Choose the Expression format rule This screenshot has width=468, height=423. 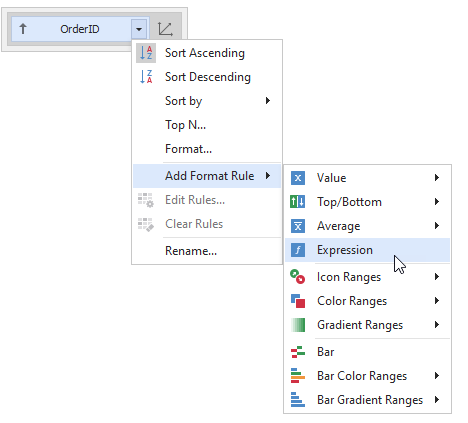point(367,250)
